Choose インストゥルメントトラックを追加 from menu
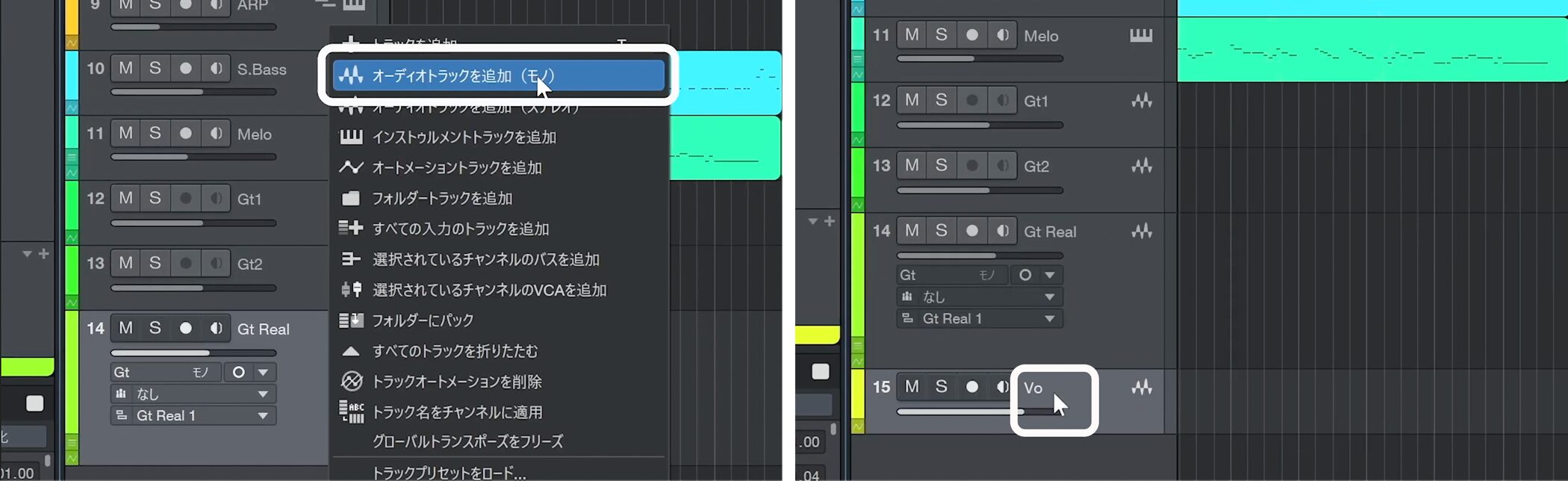 [x=463, y=137]
